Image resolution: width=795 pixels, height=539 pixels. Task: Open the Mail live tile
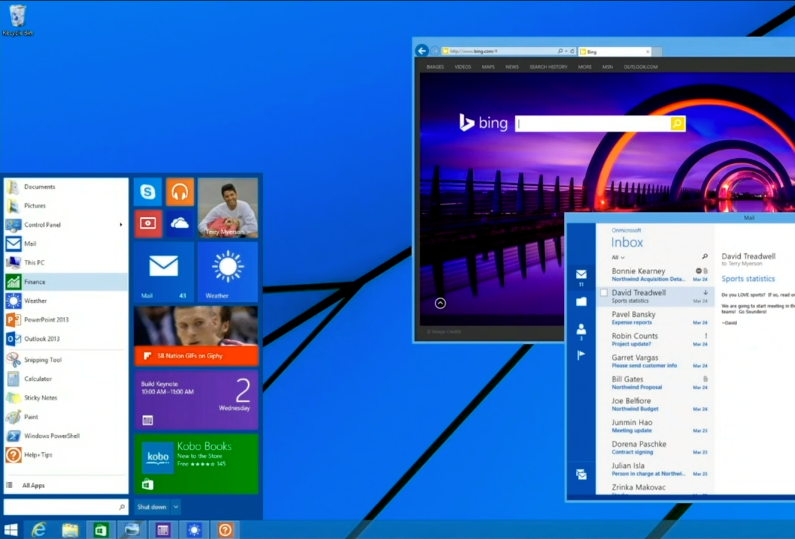point(164,272)
